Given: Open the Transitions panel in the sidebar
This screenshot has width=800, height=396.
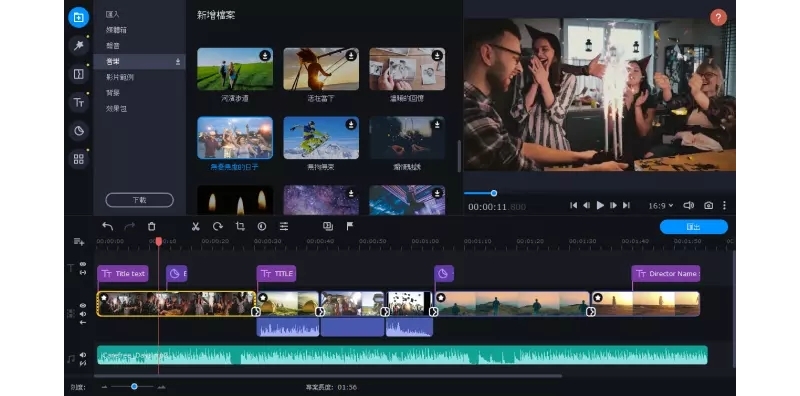Looking at the screenshot, I should click(79, 74).
